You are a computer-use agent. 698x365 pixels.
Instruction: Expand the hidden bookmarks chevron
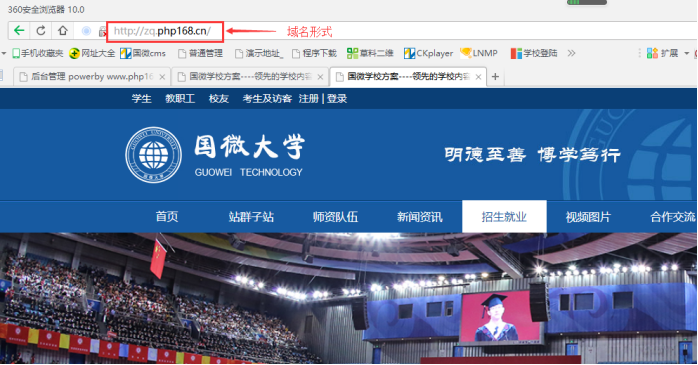(572, 53)
